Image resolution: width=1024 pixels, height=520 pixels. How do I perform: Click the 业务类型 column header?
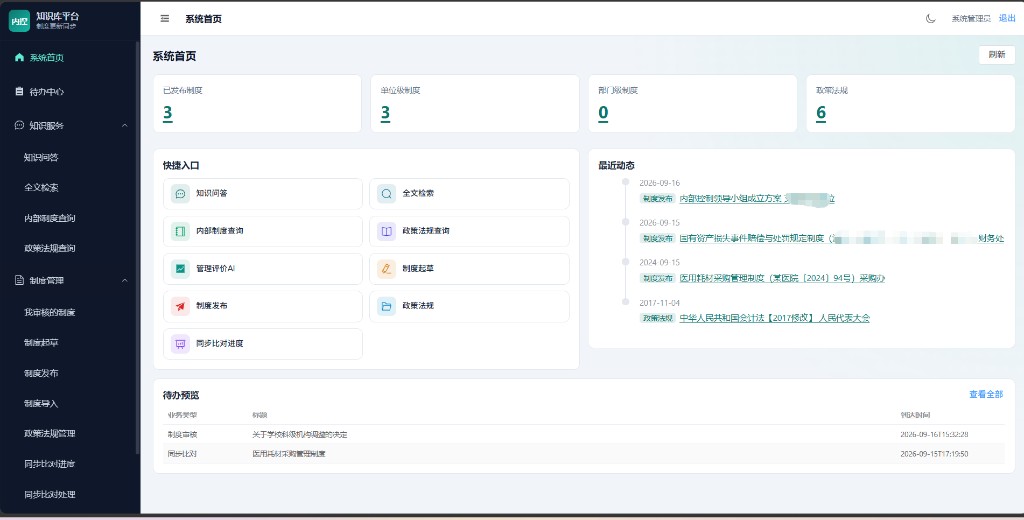coord(182,415)
